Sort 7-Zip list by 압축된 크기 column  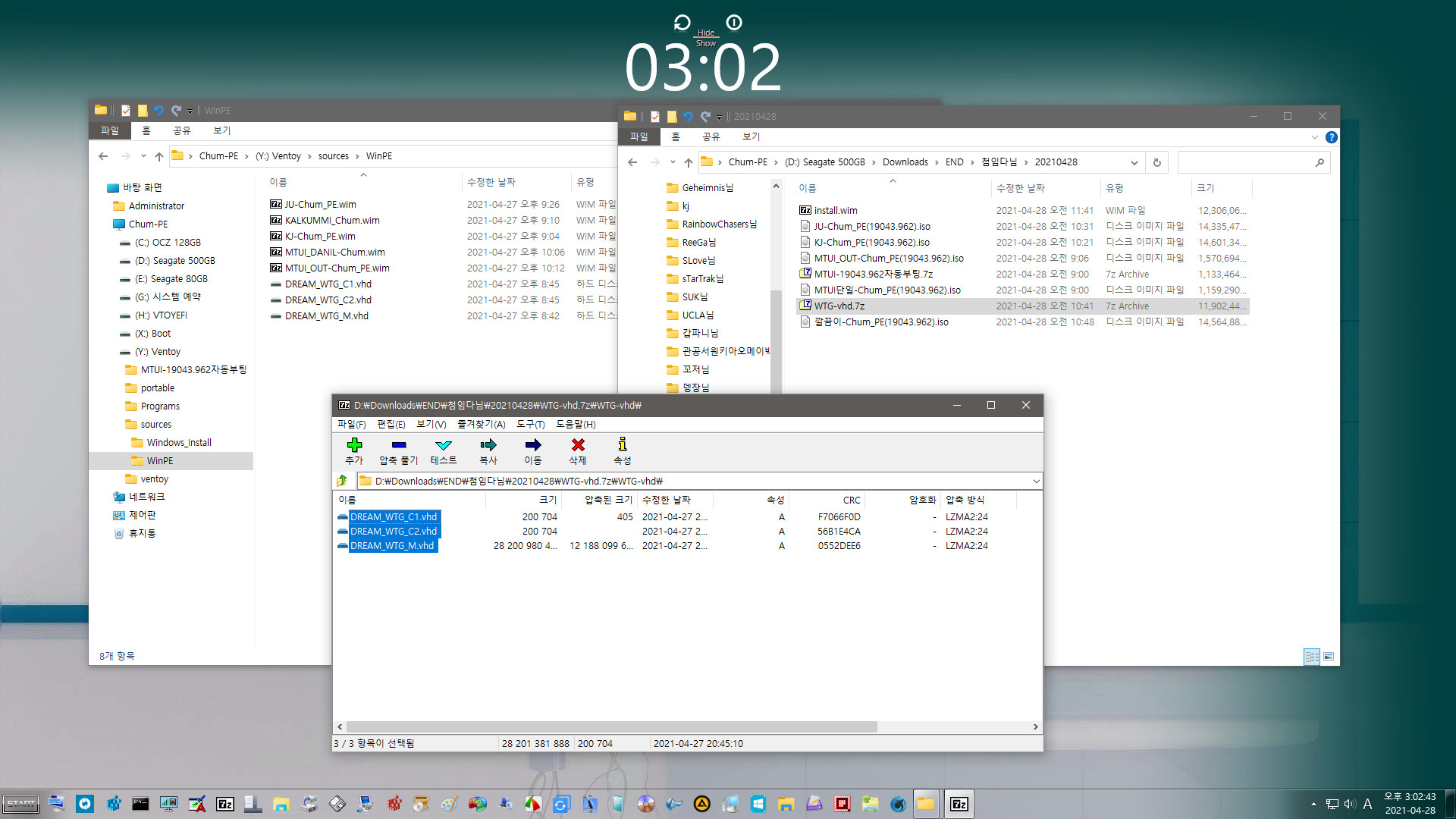(x=599, y=500)
